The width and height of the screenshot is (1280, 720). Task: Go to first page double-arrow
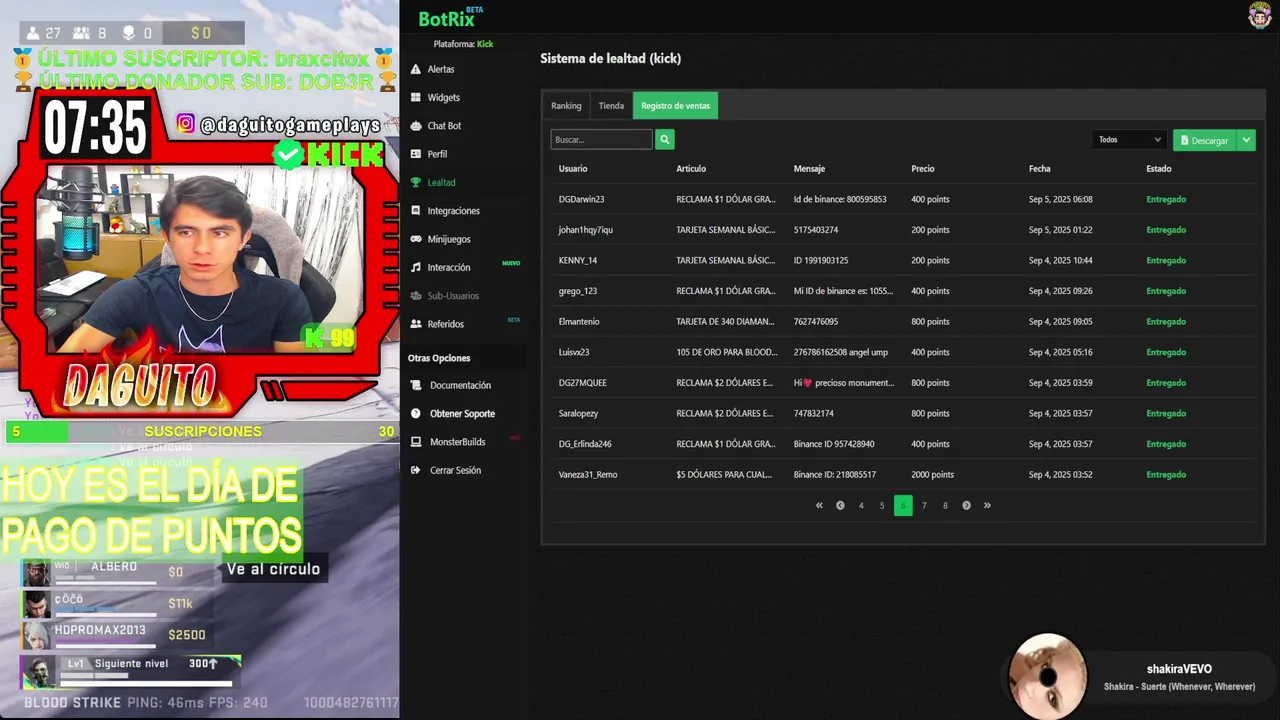coord(819,505)
